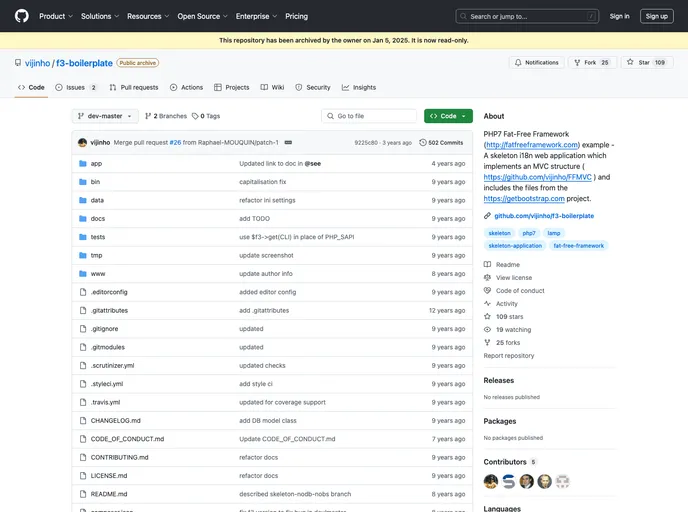Click the bin folder icon
The image size is (688, 512).
(x=82, y=182)
